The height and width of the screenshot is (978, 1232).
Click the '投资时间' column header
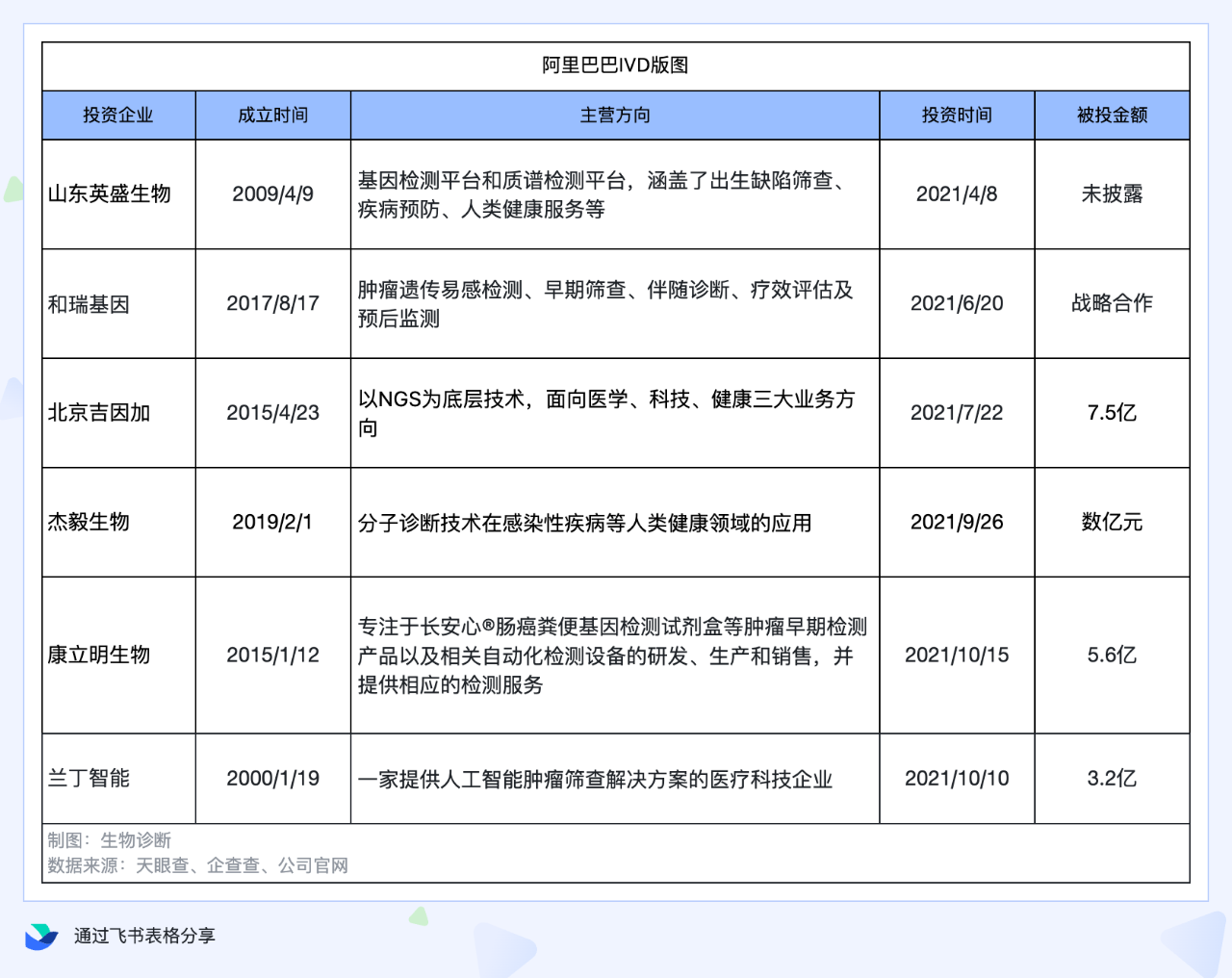point(957,116)
